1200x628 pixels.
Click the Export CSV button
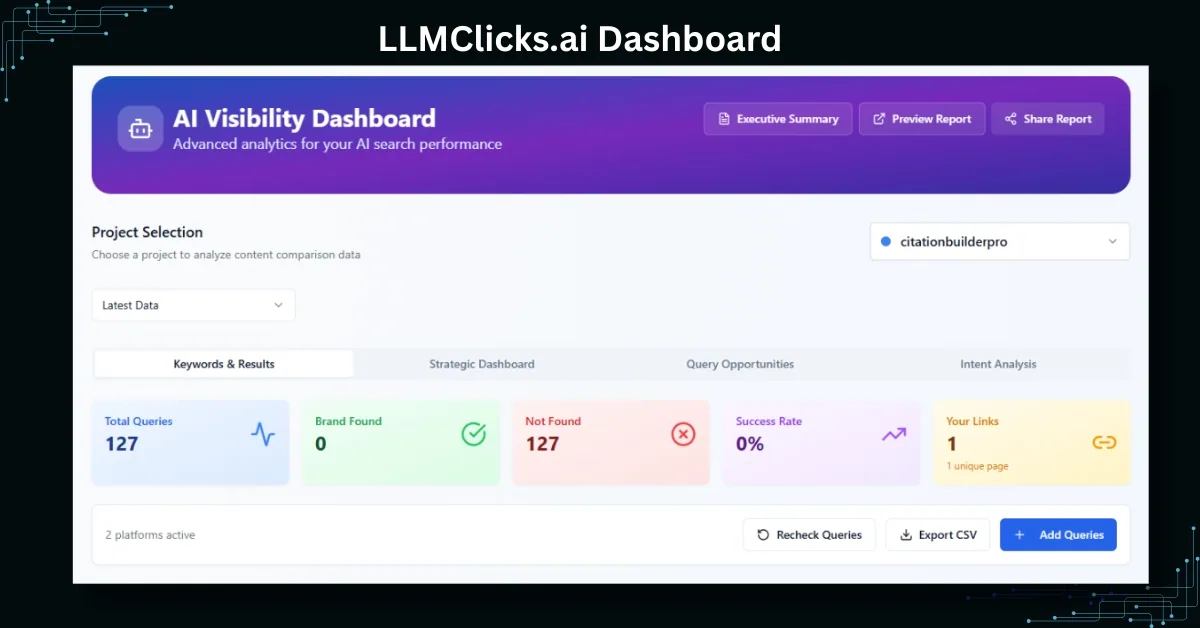pos(938,534)
